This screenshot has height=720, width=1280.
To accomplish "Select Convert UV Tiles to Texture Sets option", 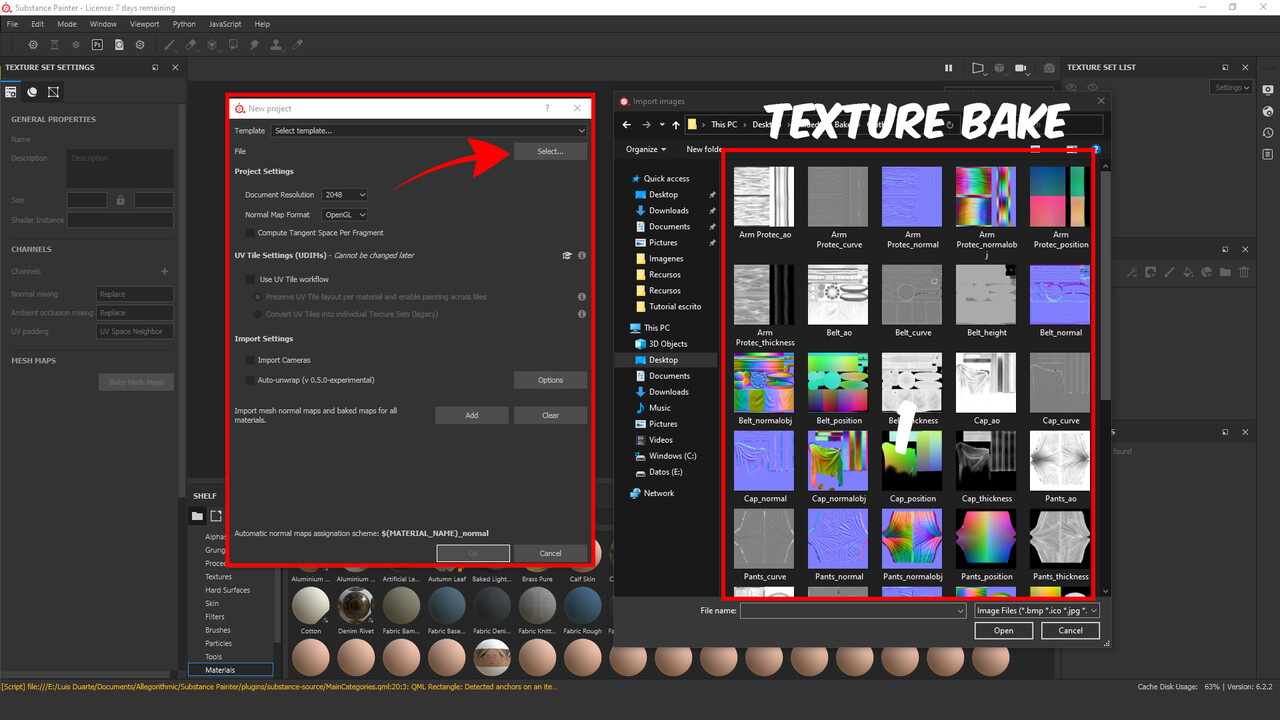I will 258,314.
